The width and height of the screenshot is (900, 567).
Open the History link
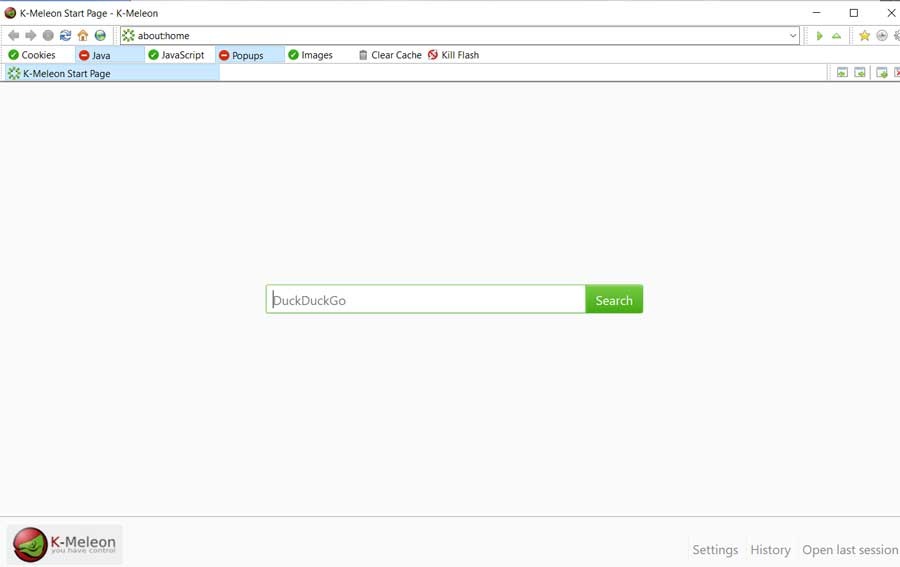pos(770,550)
